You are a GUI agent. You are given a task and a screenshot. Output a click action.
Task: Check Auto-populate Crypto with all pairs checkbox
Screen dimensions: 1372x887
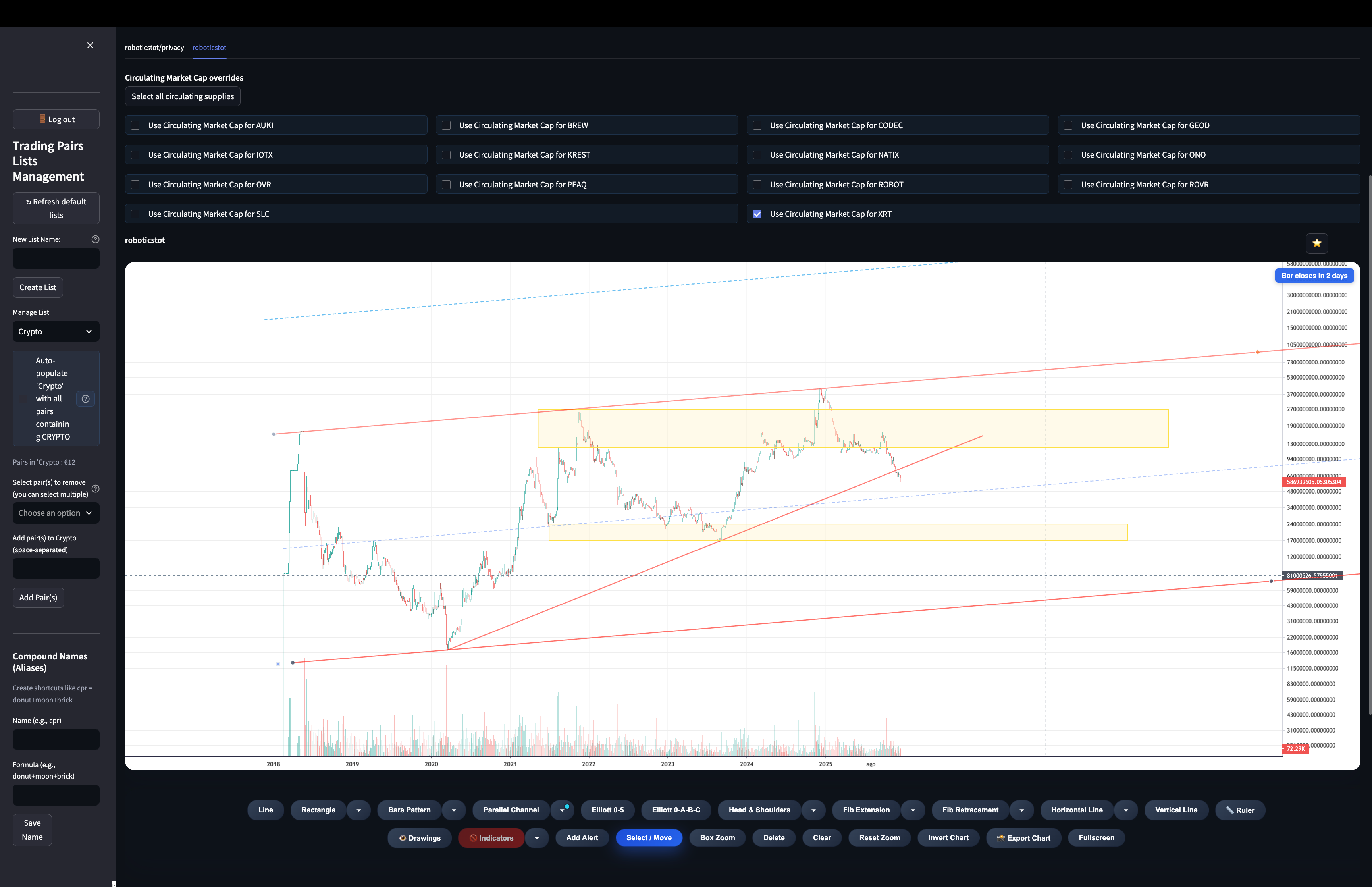coord(23,399)
